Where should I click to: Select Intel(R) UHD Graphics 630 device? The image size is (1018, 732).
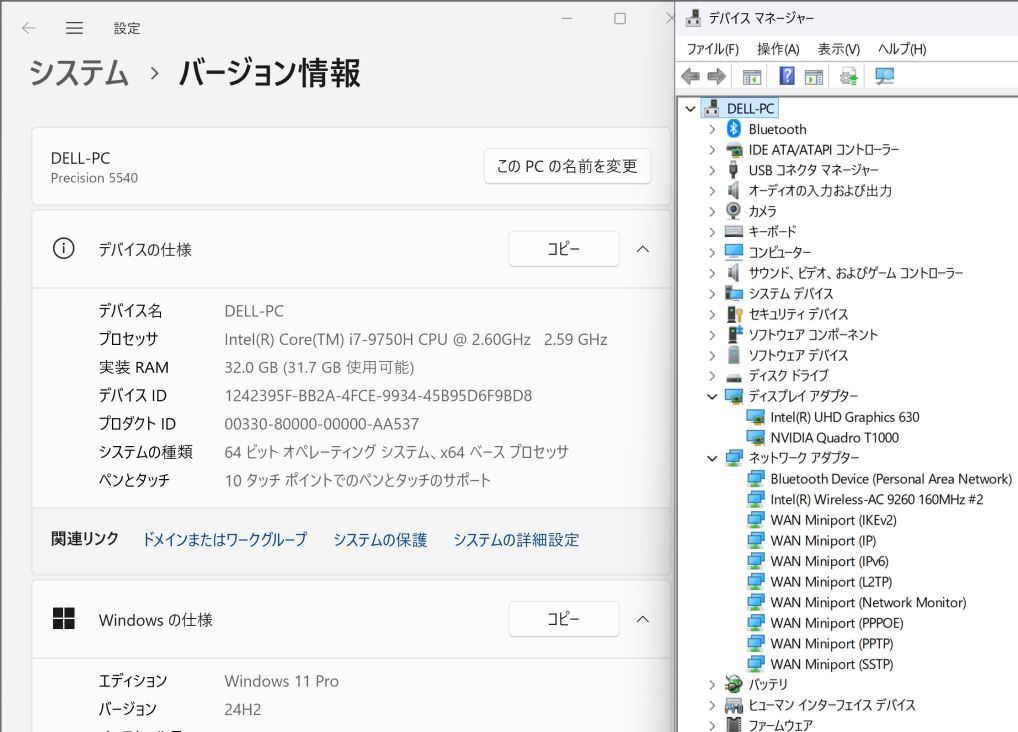click(x=845, y=417)
